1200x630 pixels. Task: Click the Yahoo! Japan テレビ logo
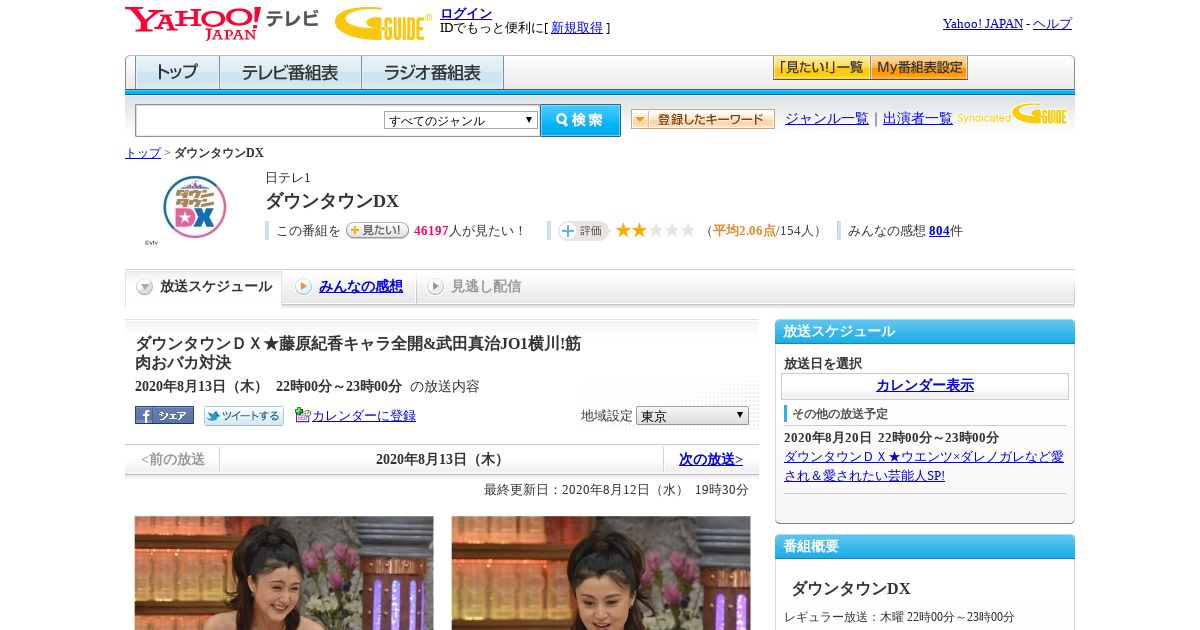pos(222,23)
